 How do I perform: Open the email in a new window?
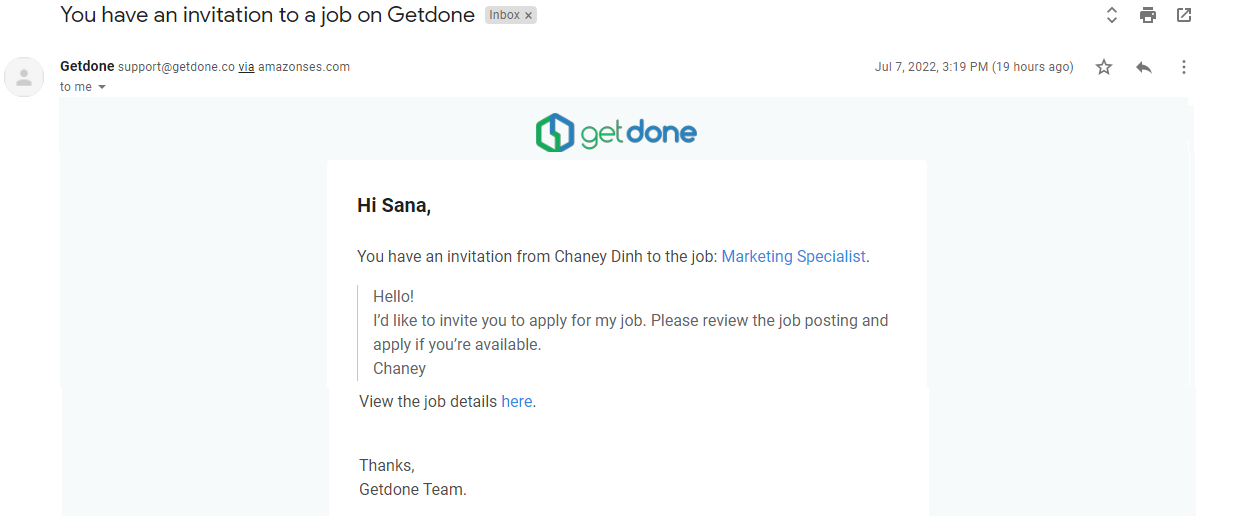point(1184,15)
